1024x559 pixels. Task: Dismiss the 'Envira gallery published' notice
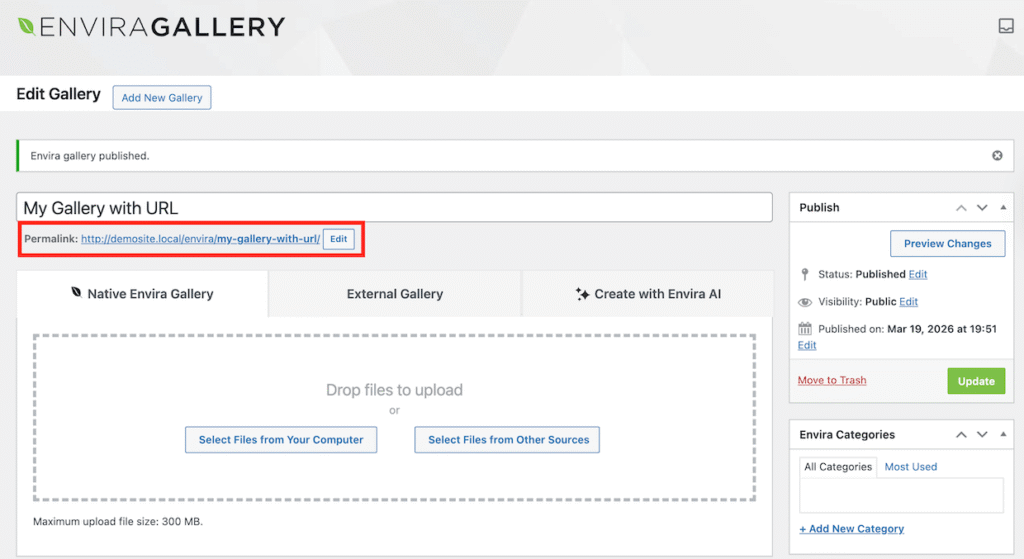pos(997,156)
